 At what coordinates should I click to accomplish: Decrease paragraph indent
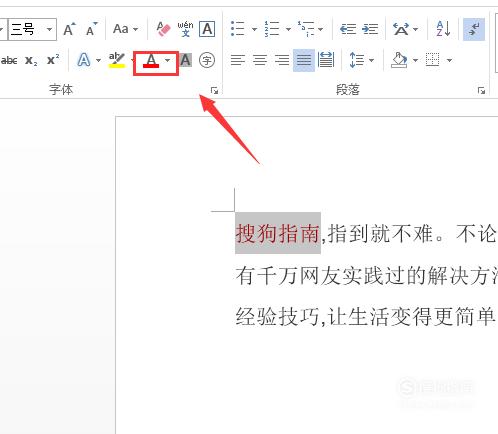(348, 29)
